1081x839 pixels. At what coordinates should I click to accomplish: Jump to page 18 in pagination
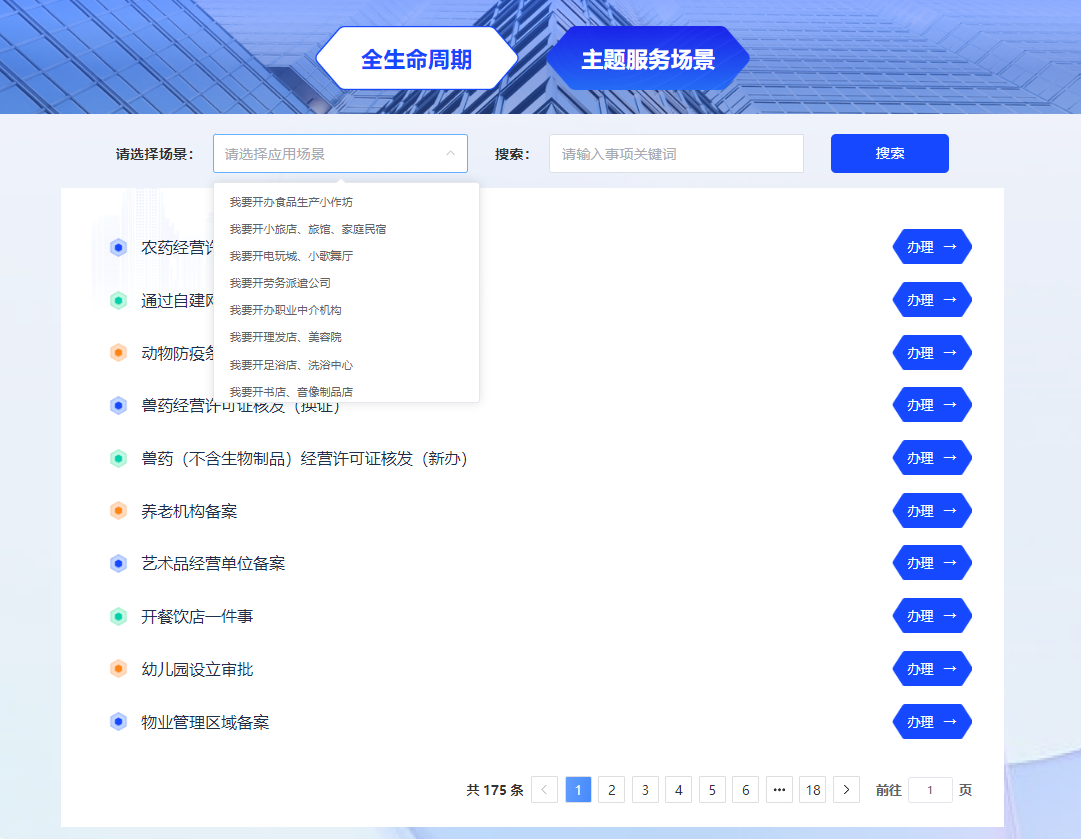pos(813,790)
